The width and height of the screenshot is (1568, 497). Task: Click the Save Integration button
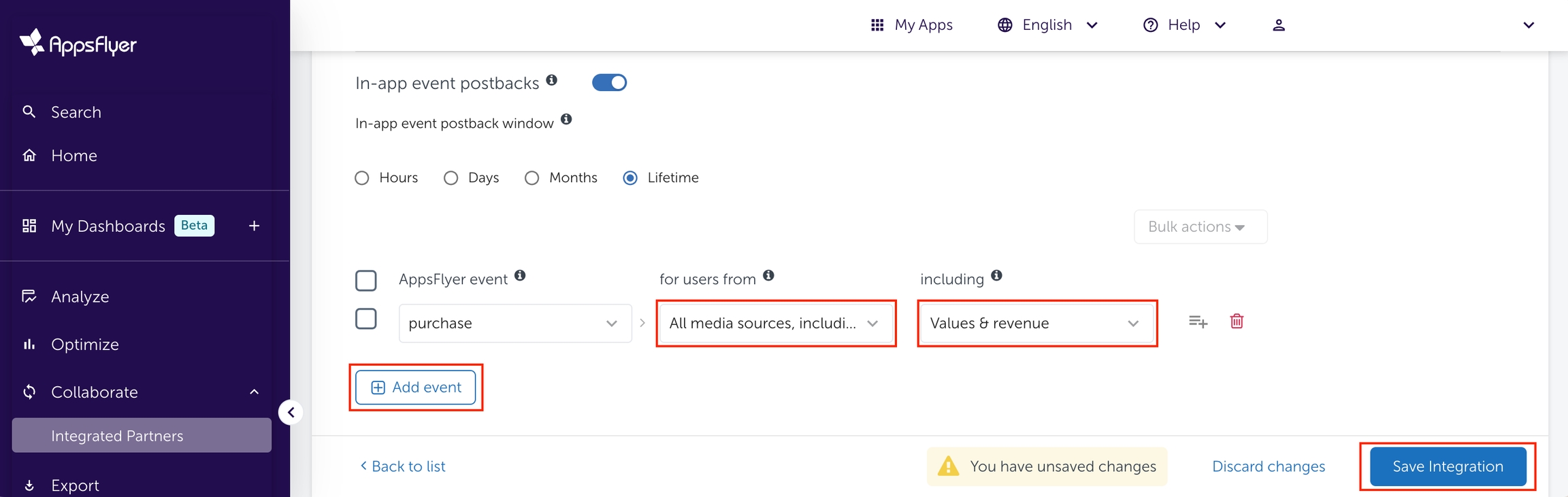pos(1448,466)
